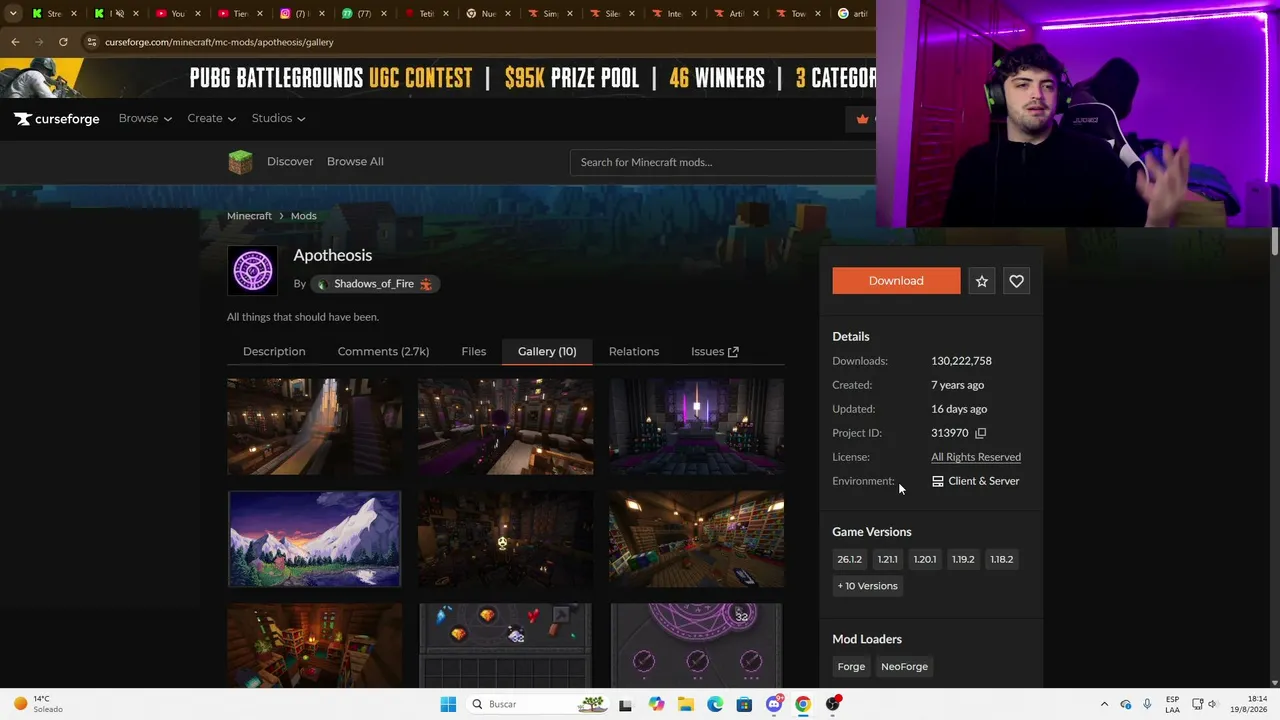Select the Gallery (10) tab
Screen dimensions: 1280x720
[x=547, y=352]
